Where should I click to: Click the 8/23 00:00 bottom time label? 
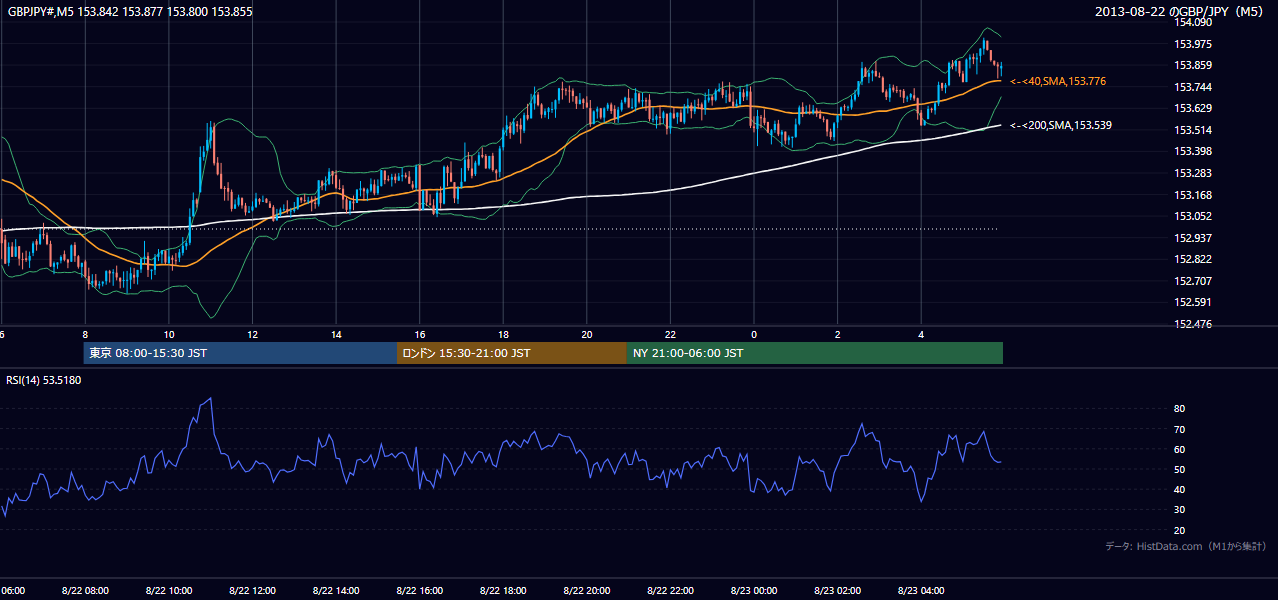point(754,591)
